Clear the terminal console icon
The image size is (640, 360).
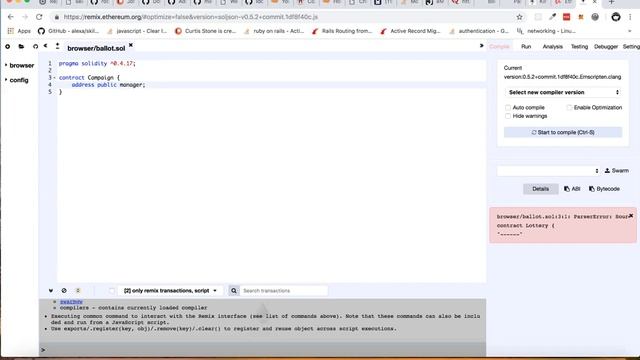[64, 291]
